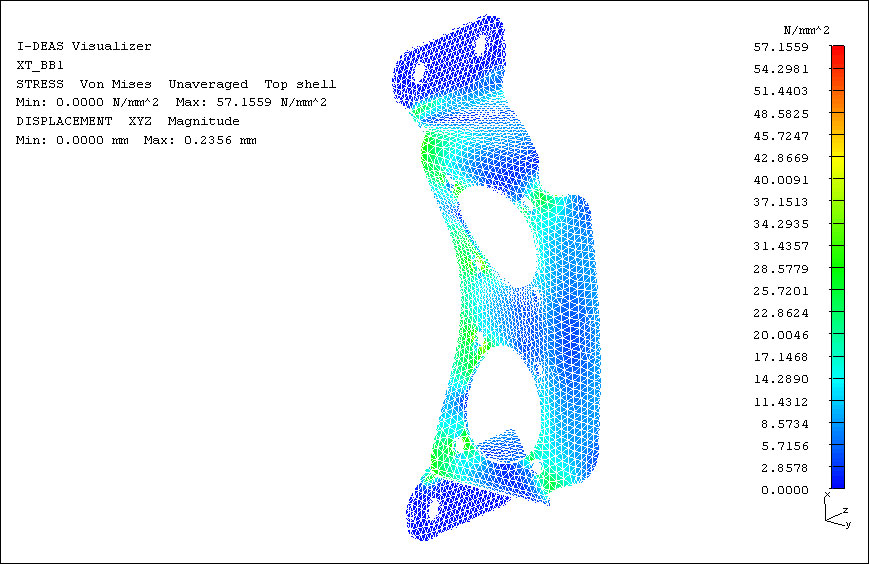Select the 'I-DEAS Visualizer' title text
Screen dimensions: 869x564
pyautogui.click(x=84, y=47)
